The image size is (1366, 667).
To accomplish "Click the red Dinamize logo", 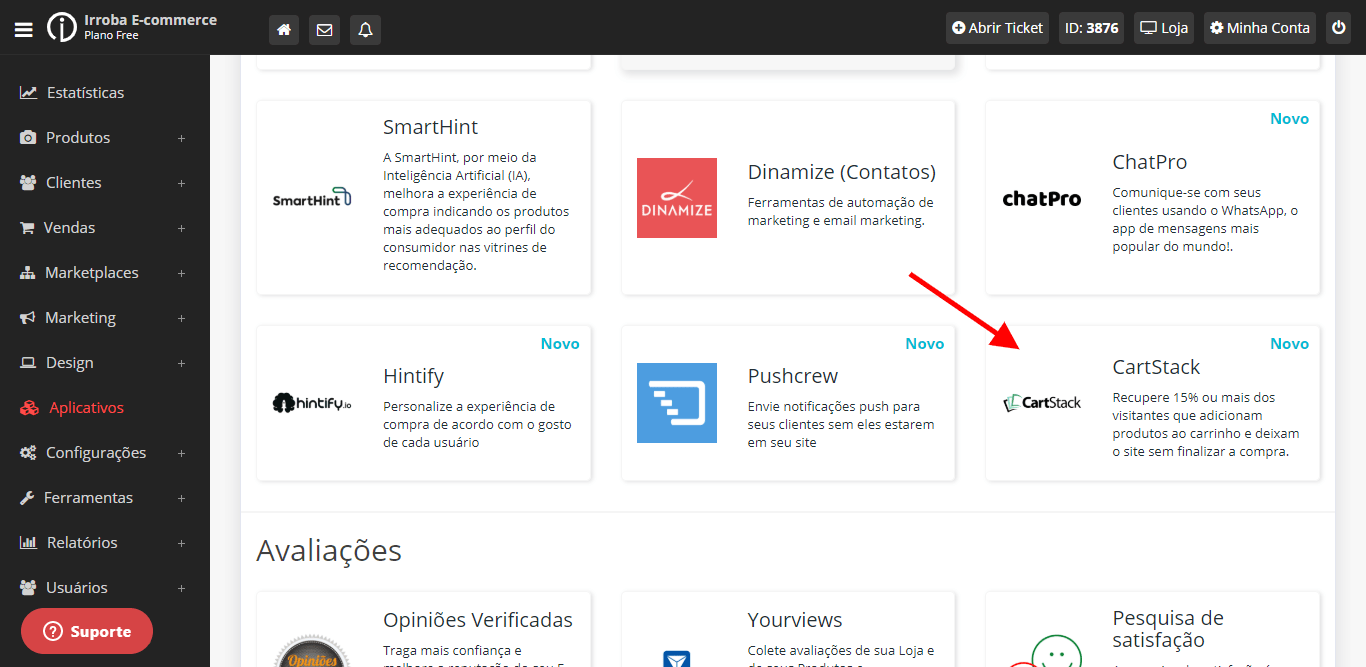I will (677, 198).
